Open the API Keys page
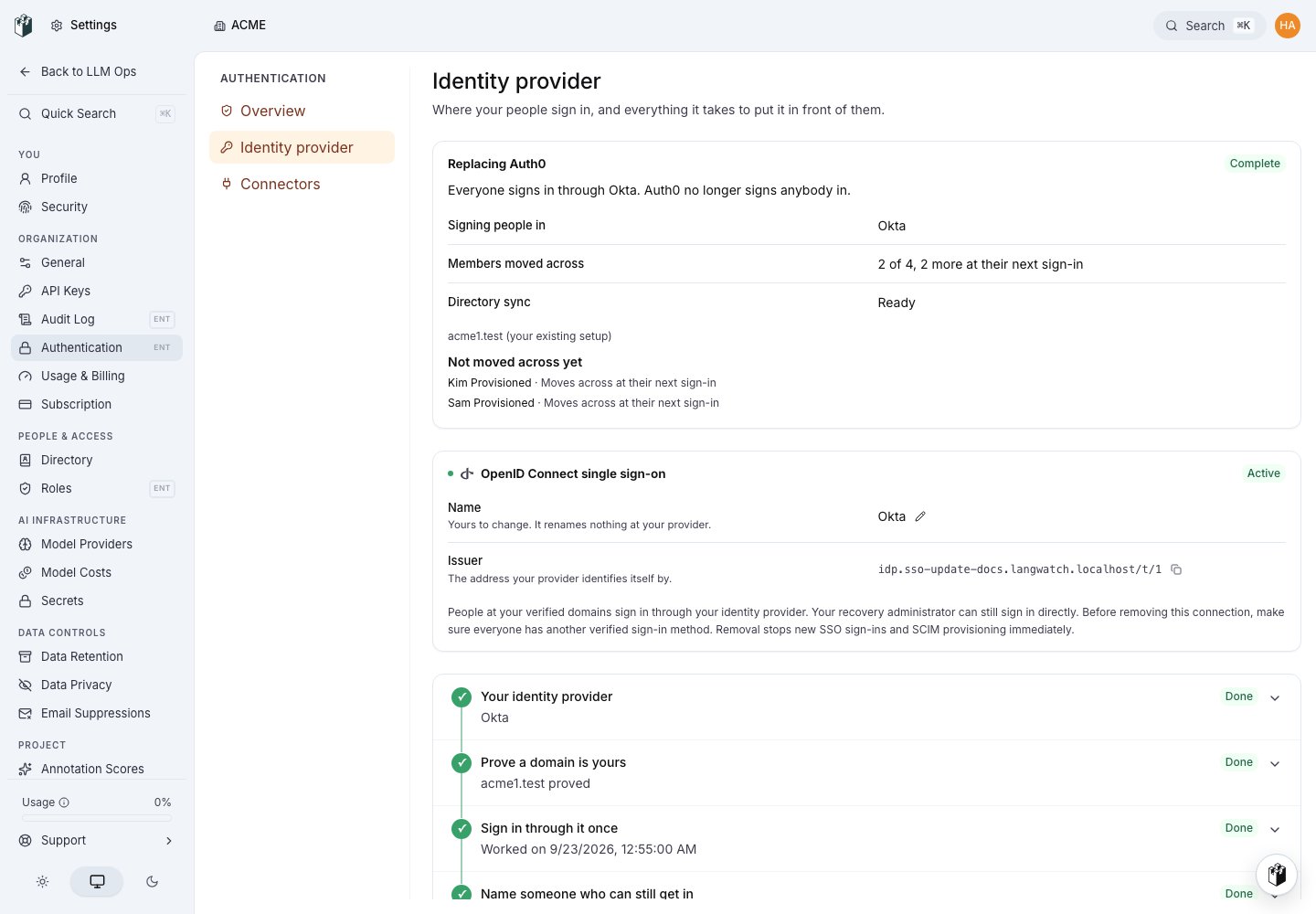The image size is (1316, 914). (97, 291)
